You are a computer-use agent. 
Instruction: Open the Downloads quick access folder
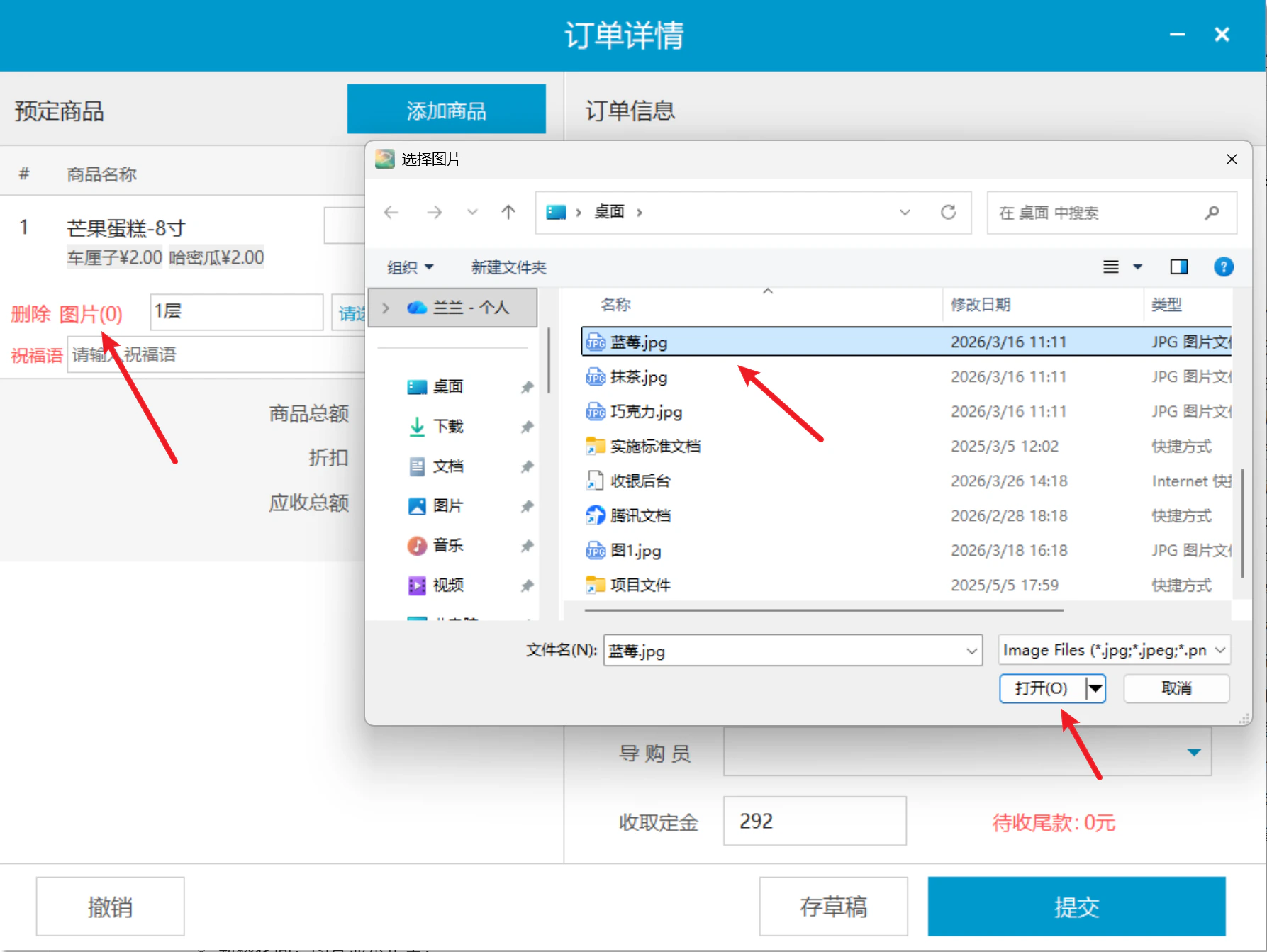click(x=448, y=426)
